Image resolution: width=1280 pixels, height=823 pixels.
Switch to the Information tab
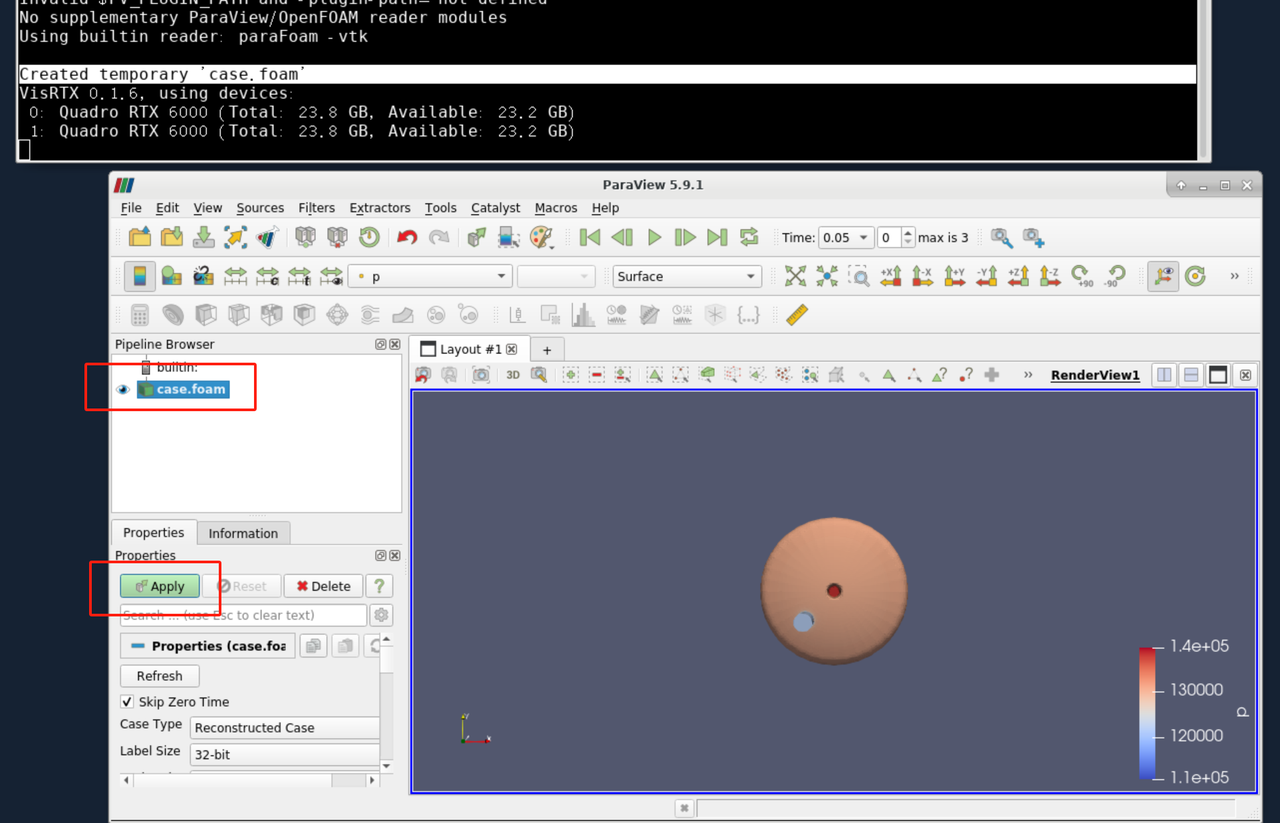tap(243, 533)
